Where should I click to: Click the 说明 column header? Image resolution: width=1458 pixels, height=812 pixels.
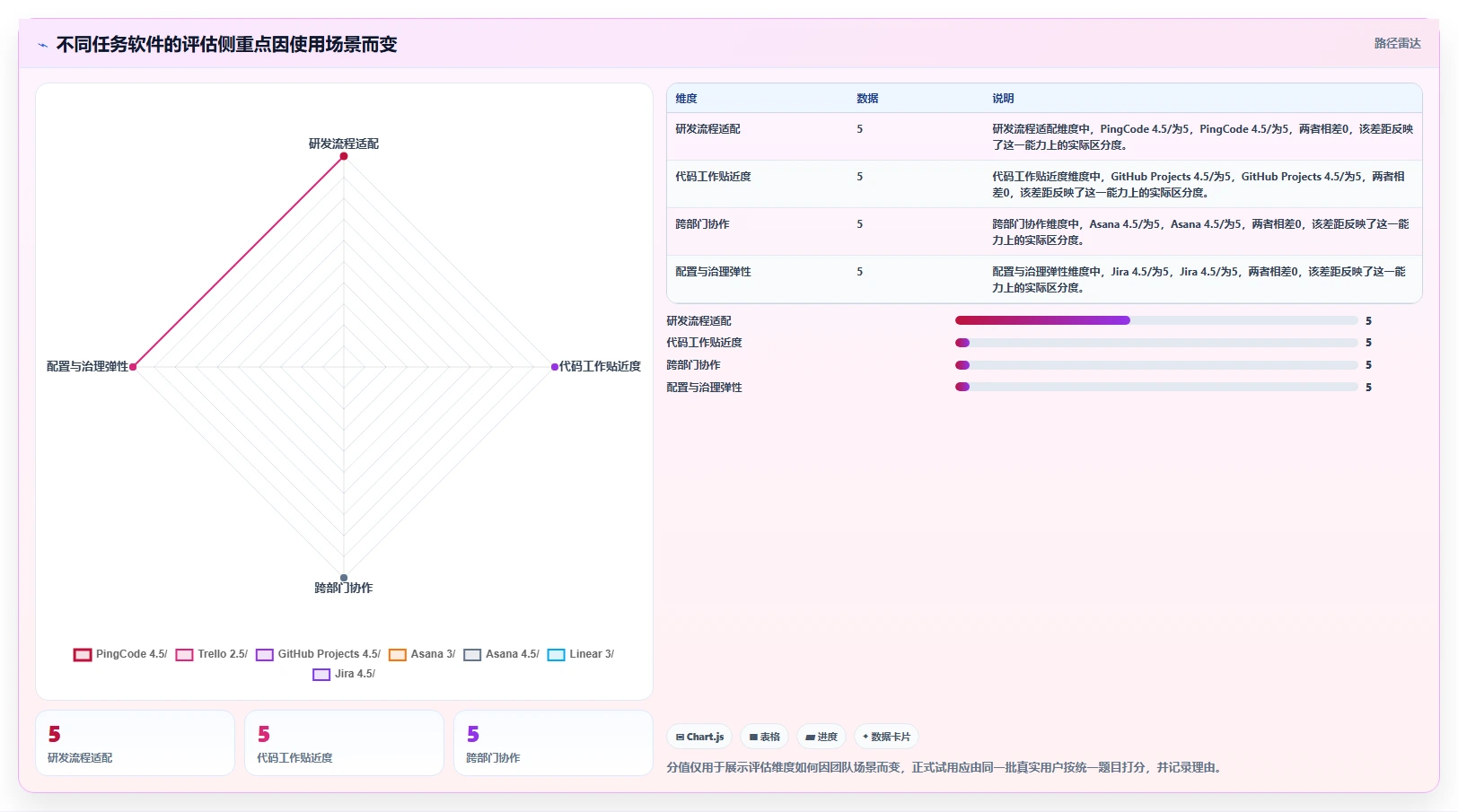point(1003,99)
